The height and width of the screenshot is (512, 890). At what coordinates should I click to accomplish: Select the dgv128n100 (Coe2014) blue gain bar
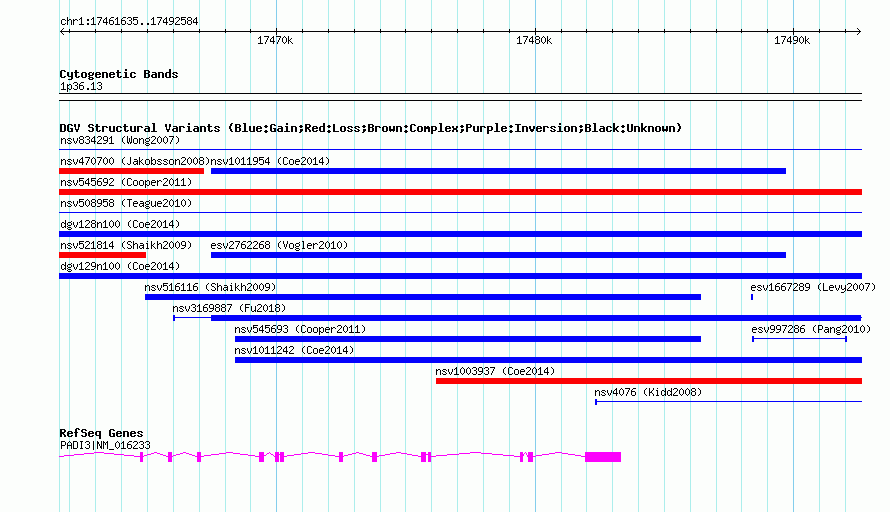point(460,234)
